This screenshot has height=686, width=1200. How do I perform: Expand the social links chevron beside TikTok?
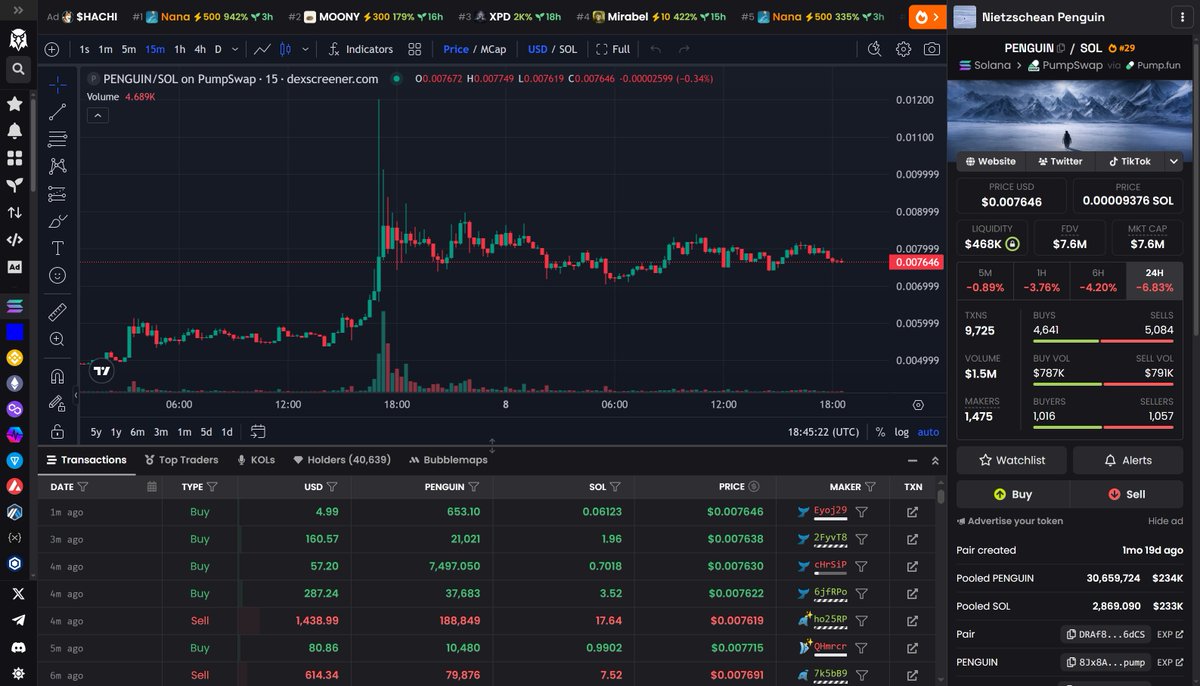coord(1174,161)
